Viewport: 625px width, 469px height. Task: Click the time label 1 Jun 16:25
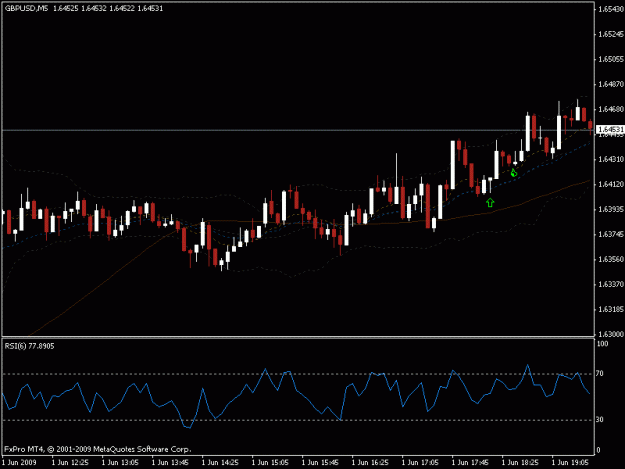pos(370,463)
